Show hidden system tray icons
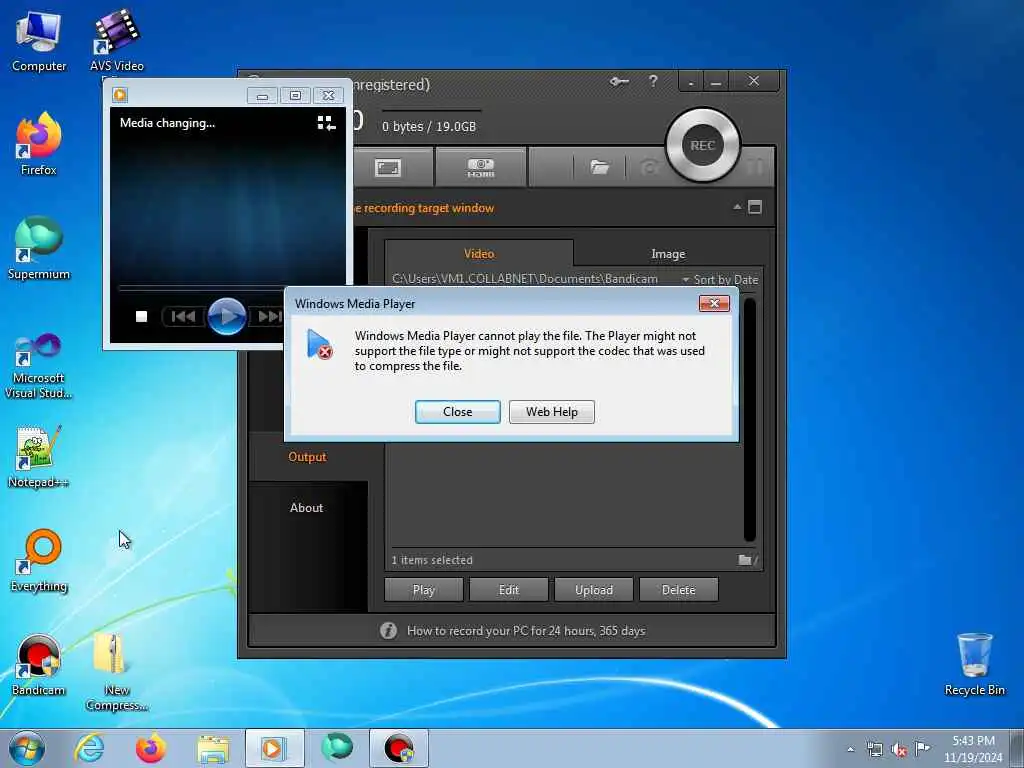This screenshot has width=1024, height=768. click(850, 749)
